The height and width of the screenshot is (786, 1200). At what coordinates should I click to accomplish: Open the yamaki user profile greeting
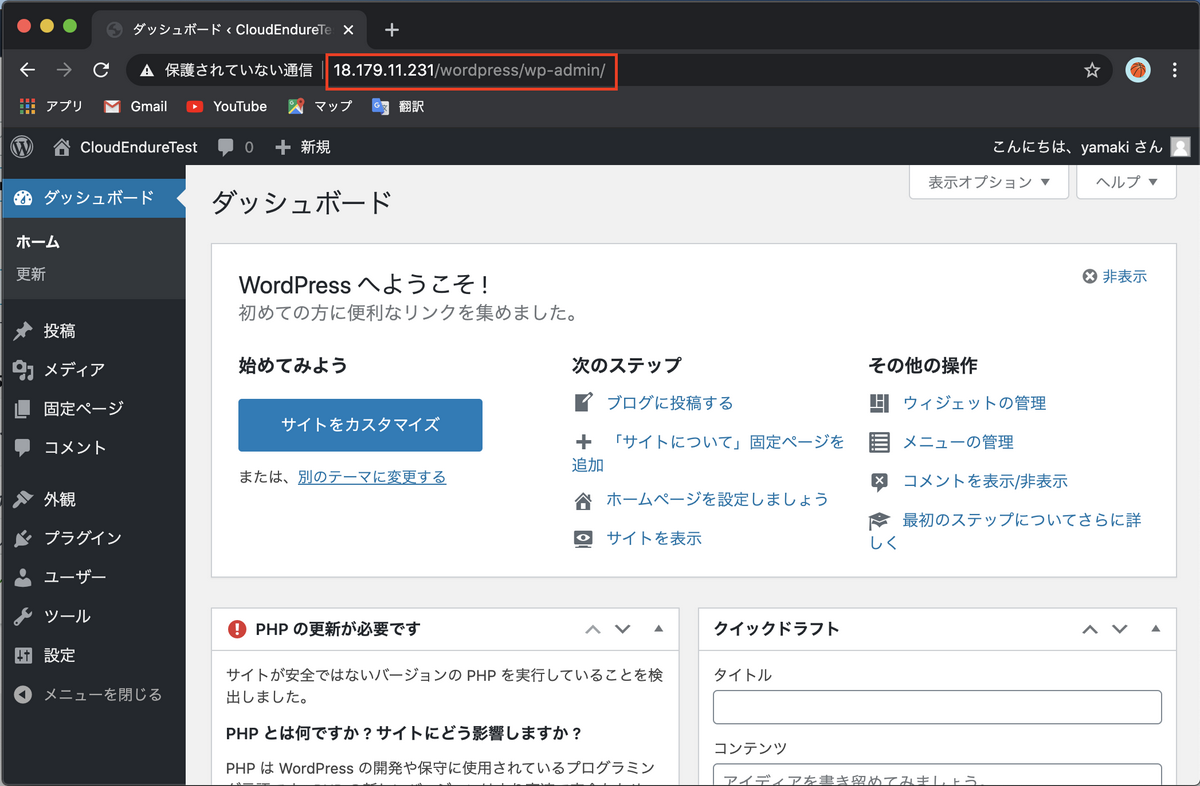coord(1077,147)
